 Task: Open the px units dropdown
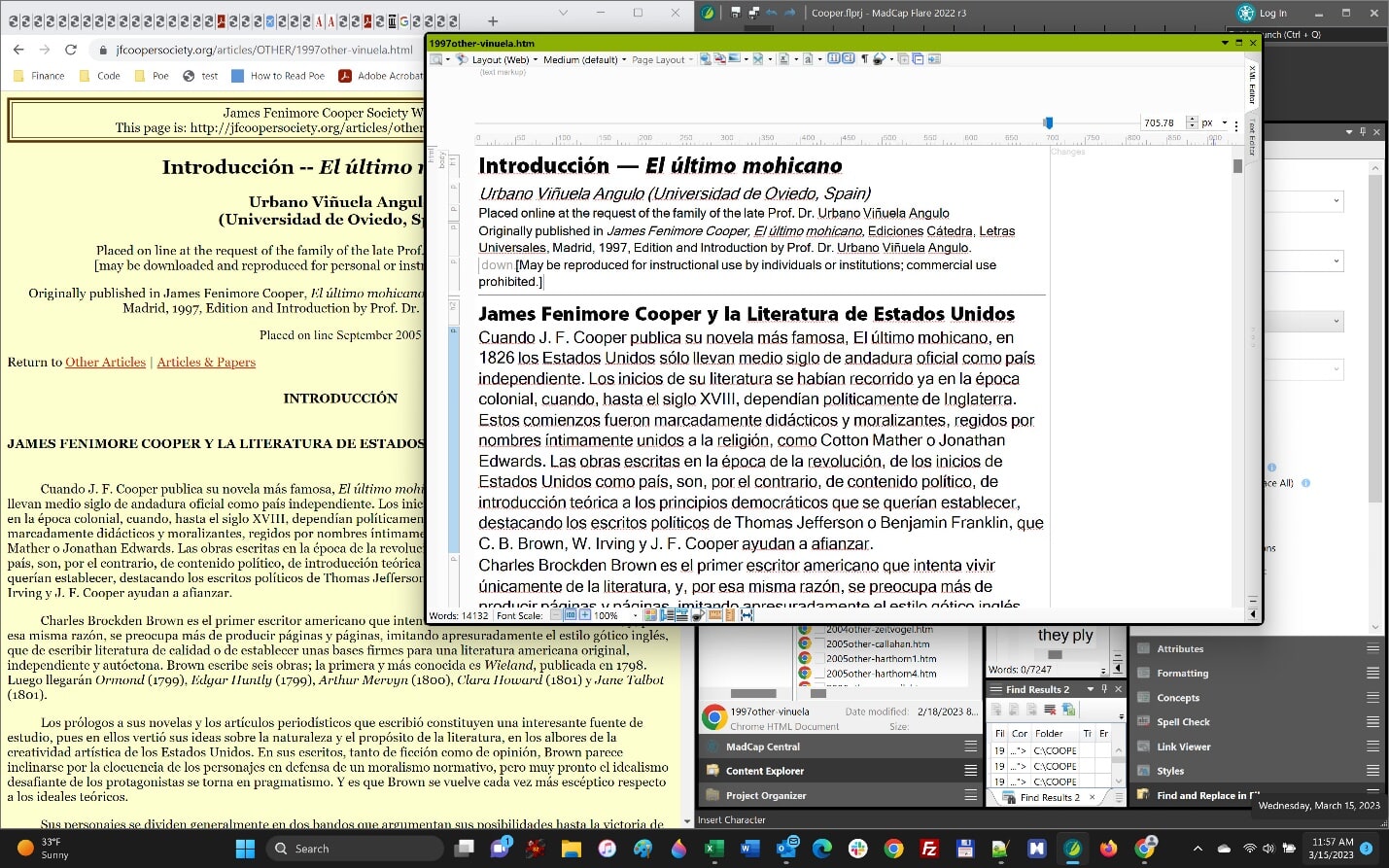1212,123
